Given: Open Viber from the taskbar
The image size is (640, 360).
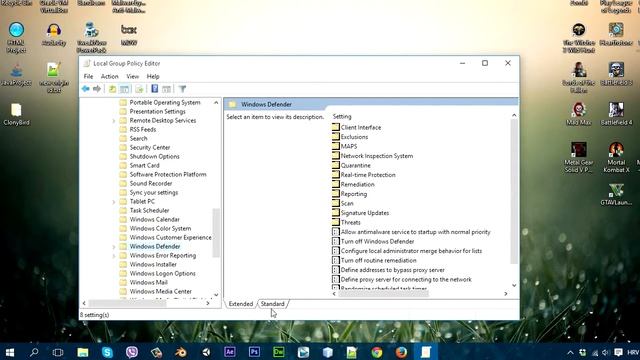Looking at the screenshot, I should pos(132,352).
